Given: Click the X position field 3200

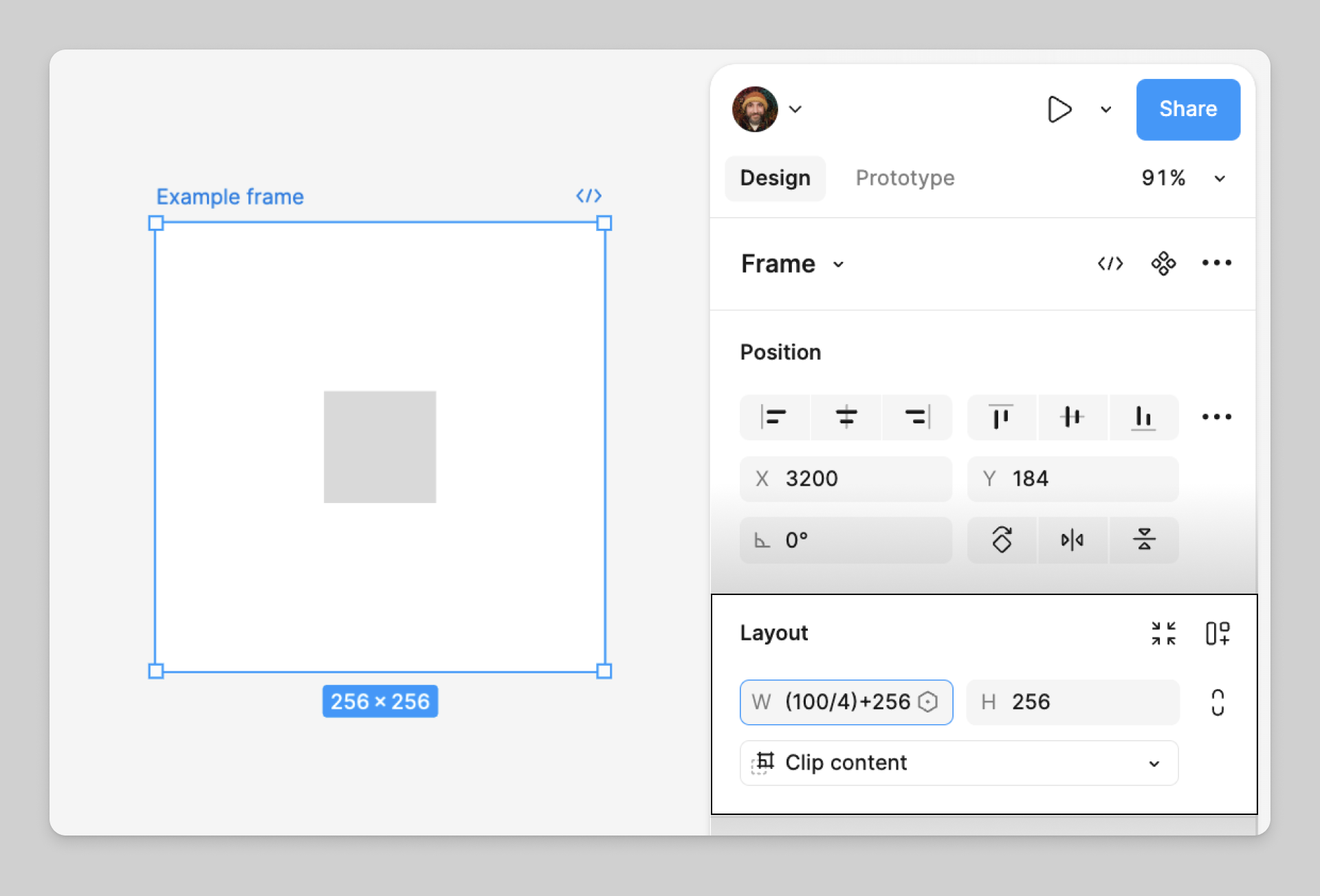Looking at the screenshot, I should coord(846,479).
